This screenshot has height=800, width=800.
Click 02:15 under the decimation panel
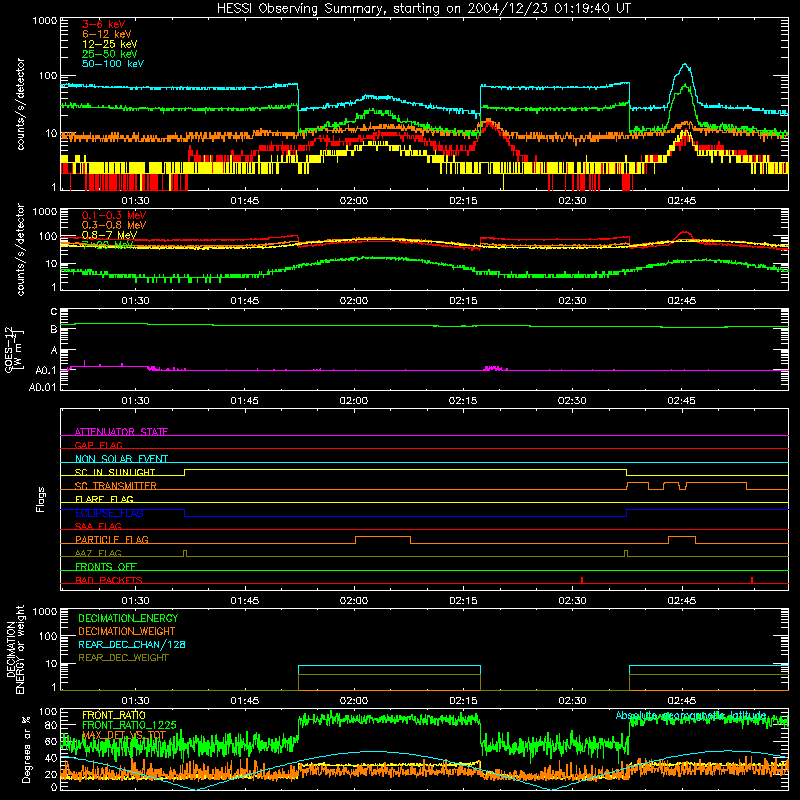pyautogui.click(x=463, y=701)
